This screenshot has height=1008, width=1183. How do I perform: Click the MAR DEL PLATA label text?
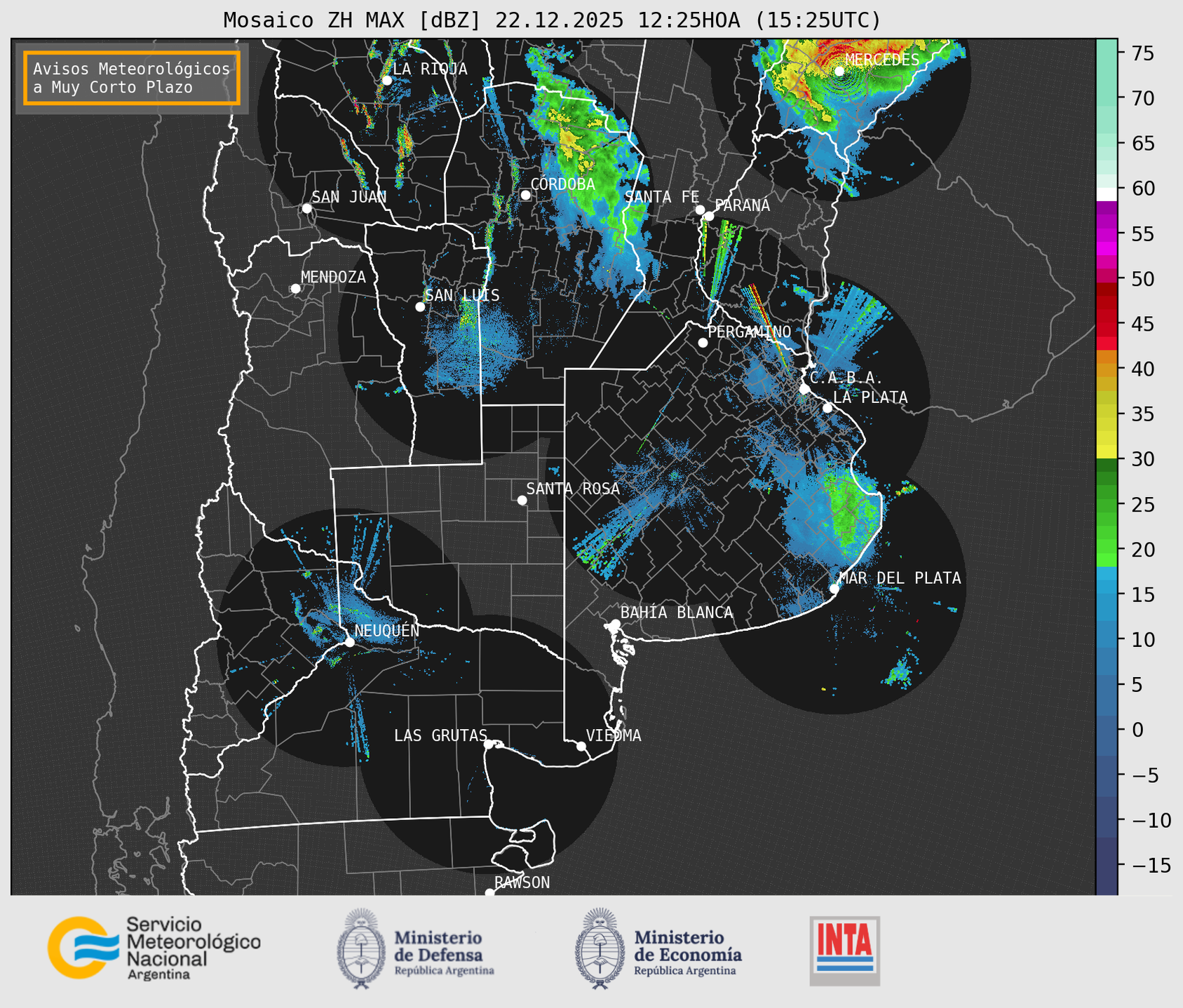900,578
